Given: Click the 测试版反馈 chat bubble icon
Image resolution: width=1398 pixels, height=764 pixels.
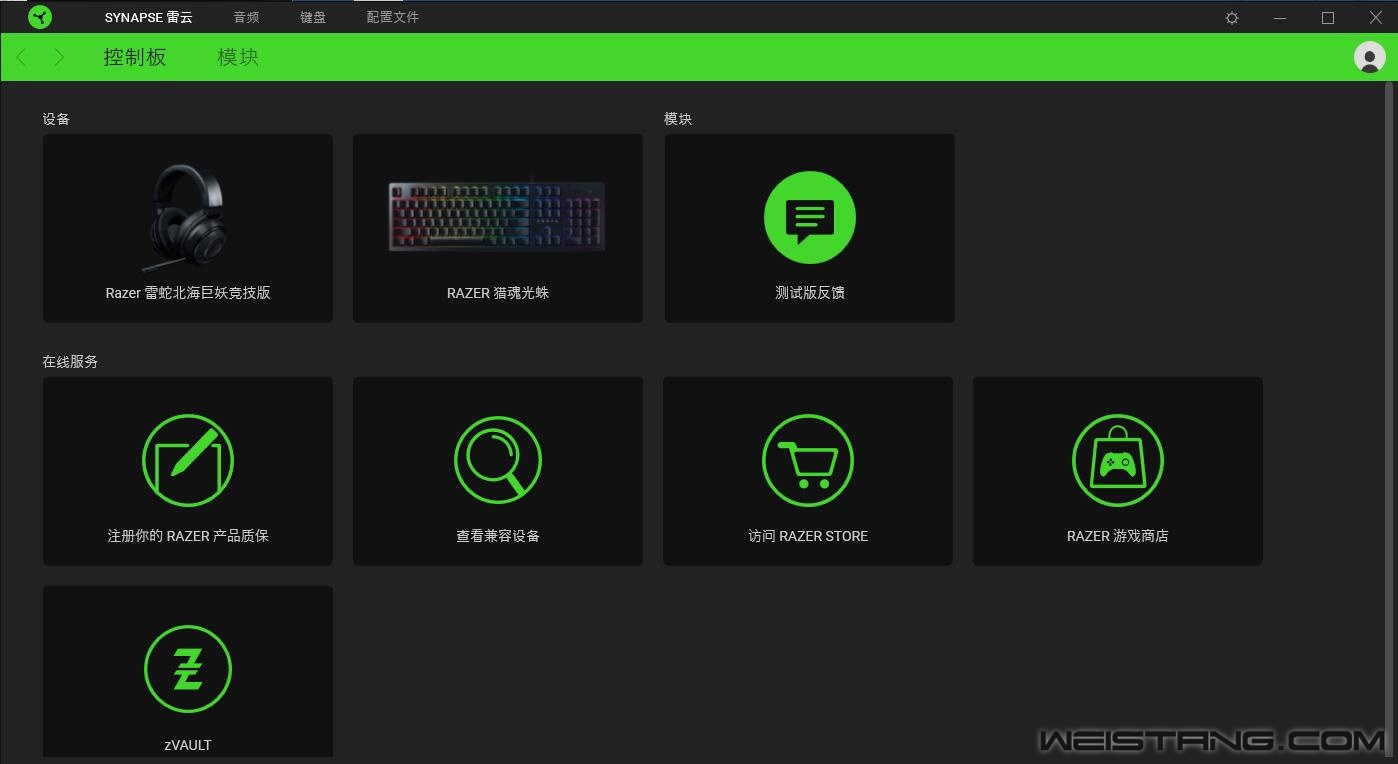Looking at the screenshot, I should (810, 218).
